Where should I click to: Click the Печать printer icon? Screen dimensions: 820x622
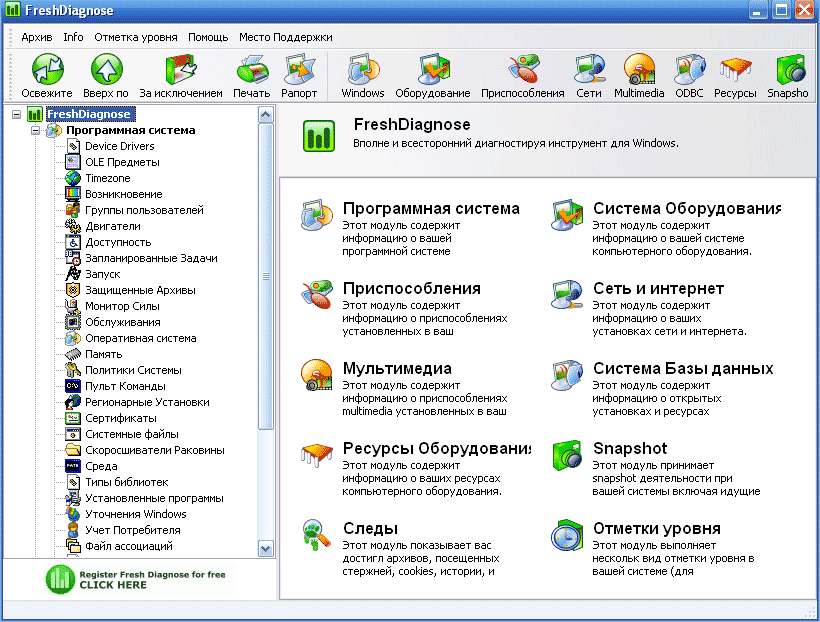(x=252, y=70)
